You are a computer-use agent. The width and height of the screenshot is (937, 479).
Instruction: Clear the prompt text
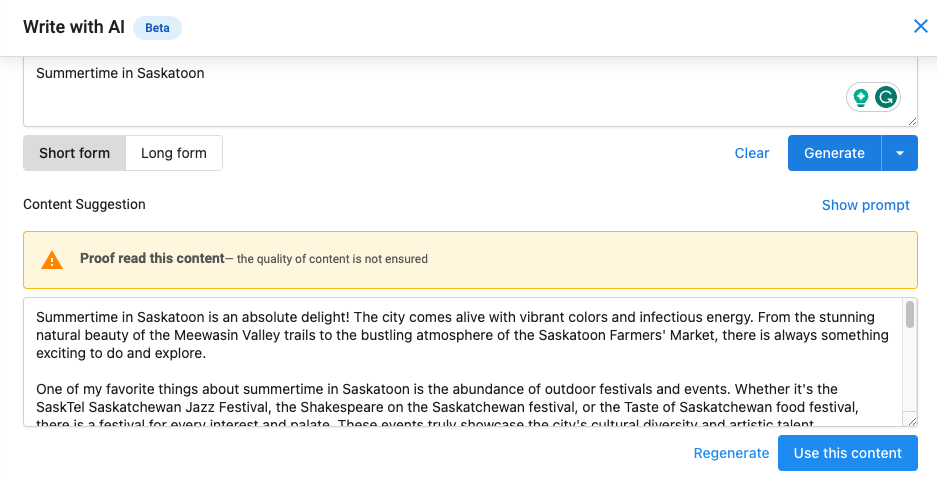point(751,153)
